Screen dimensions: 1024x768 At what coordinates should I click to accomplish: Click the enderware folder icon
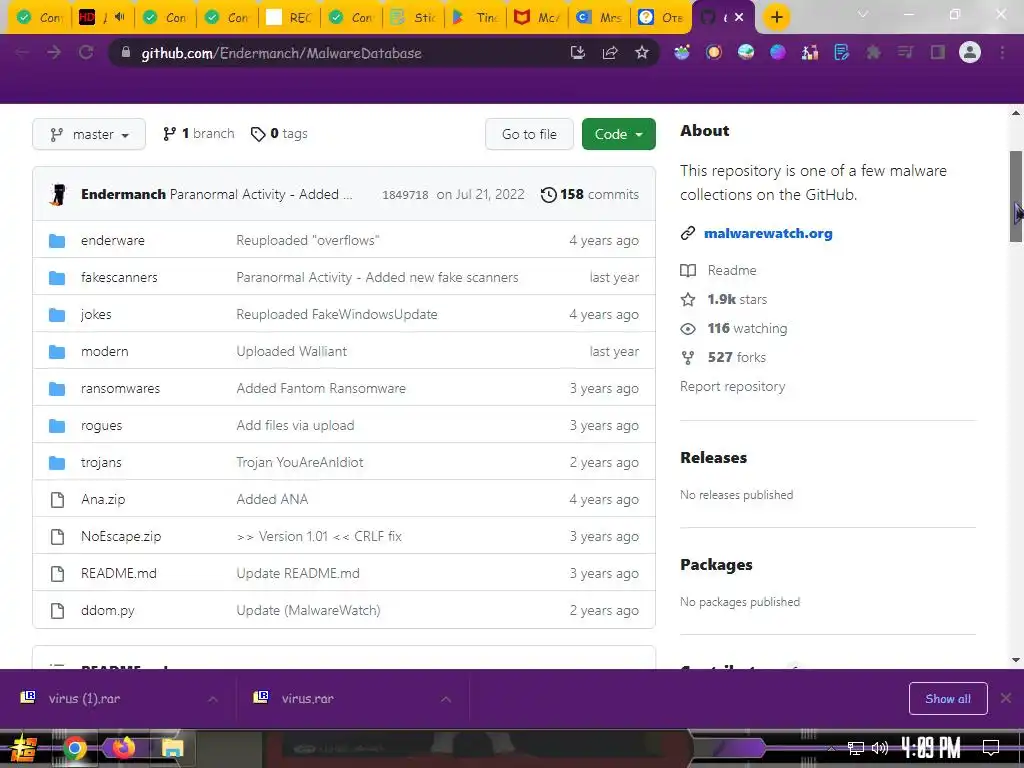coord(57,241)
